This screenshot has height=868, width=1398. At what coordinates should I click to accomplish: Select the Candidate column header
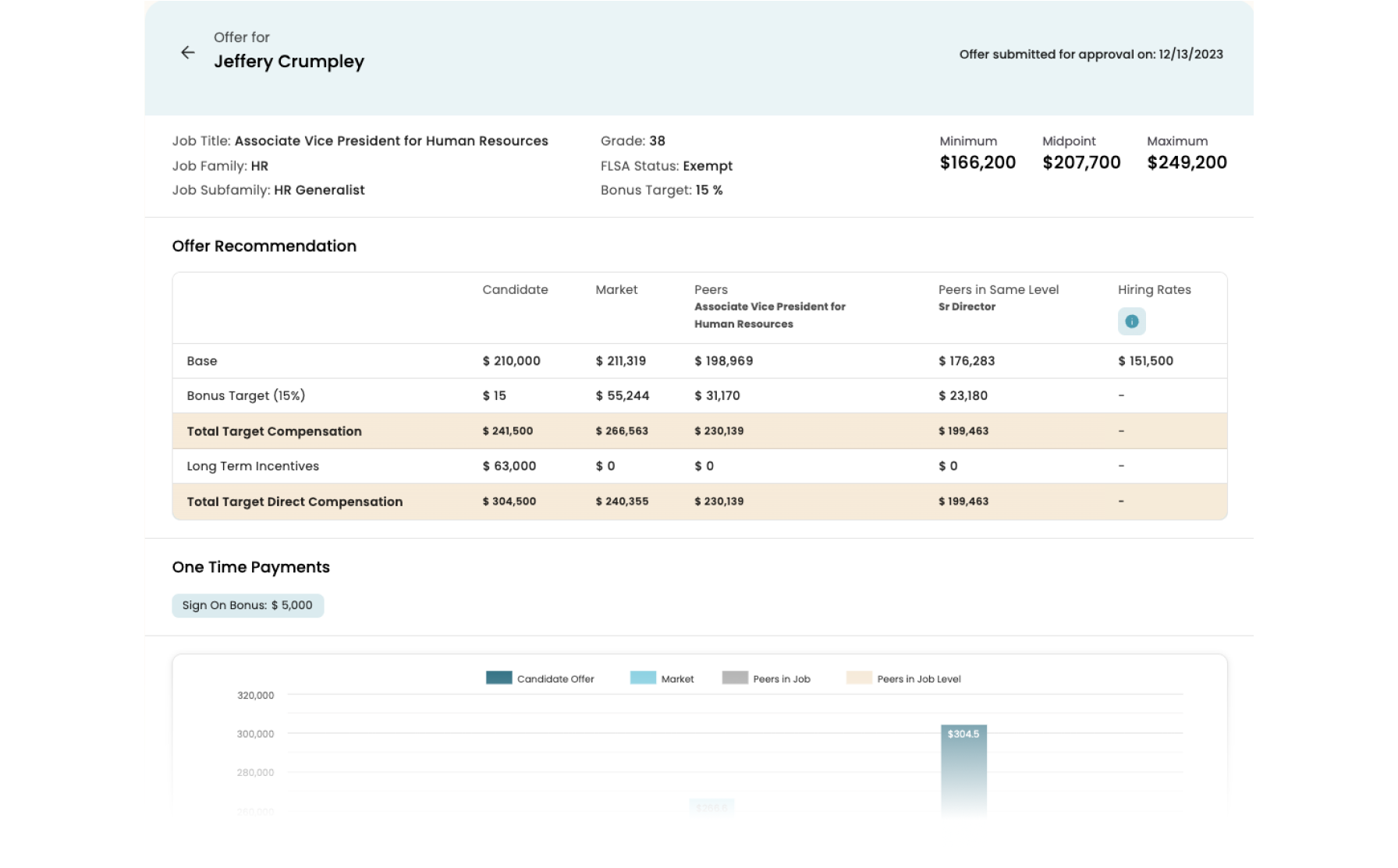click(515, 289)
